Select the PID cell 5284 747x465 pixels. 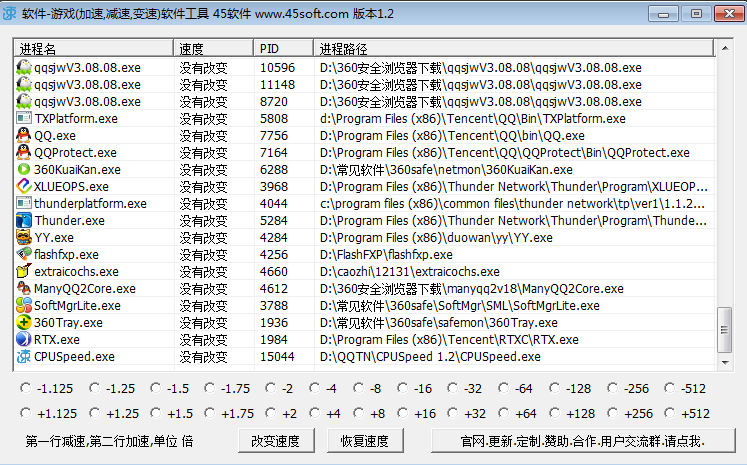click(x=274, y=221)
